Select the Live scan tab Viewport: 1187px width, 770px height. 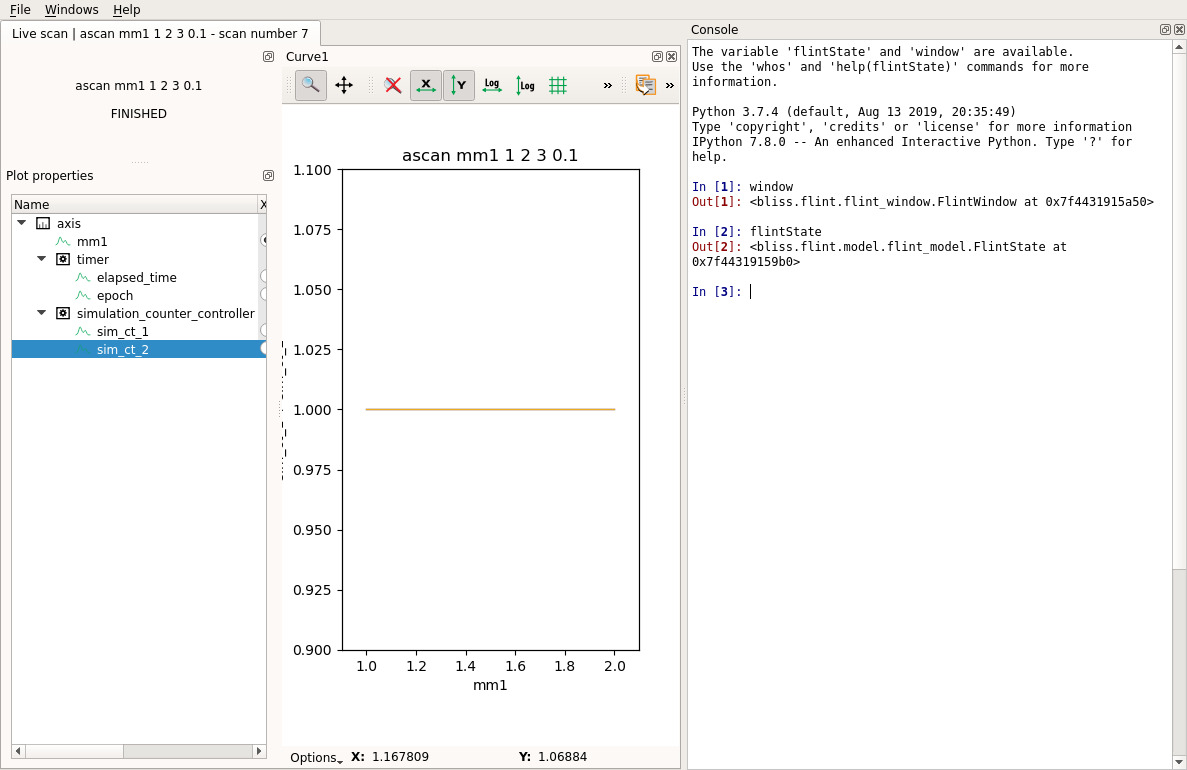(x=160, y=33)
